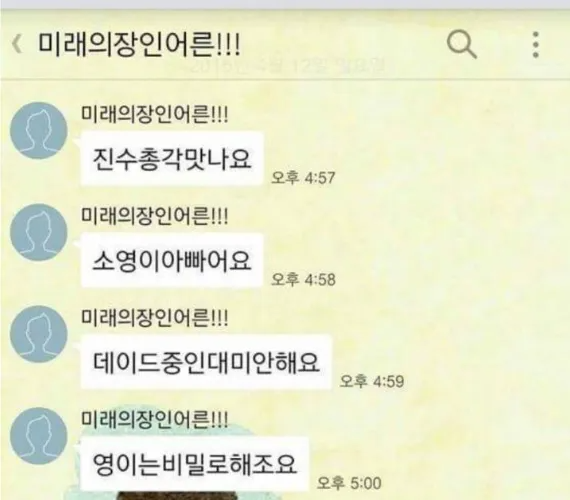
Task: Tap the sender name above the 영이는비밀로해조요 message
Action: (154, 420)
